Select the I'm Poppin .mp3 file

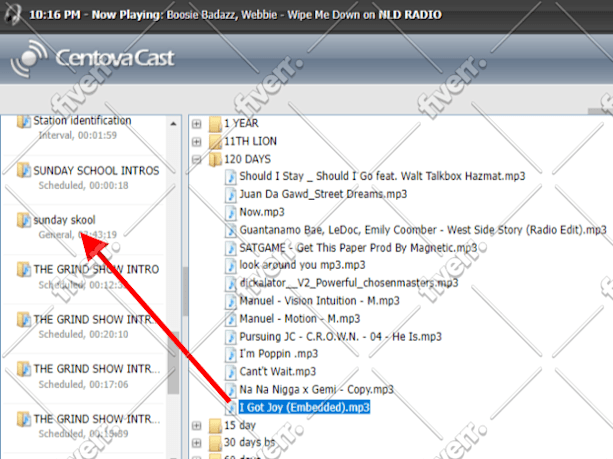point(279,353)
